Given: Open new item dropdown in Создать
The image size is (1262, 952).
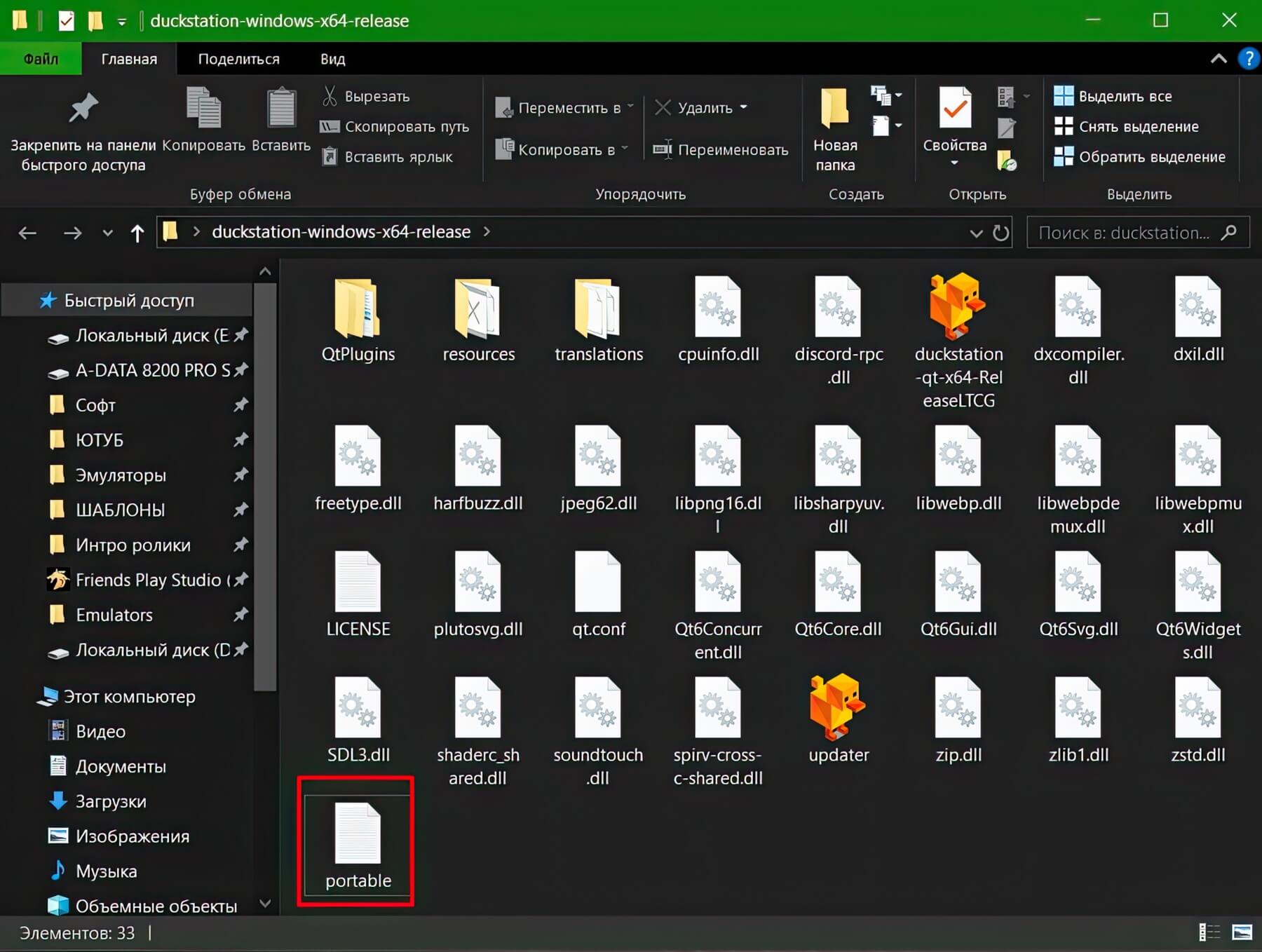Looking at the screenshot, I should (x=886, y=95).
